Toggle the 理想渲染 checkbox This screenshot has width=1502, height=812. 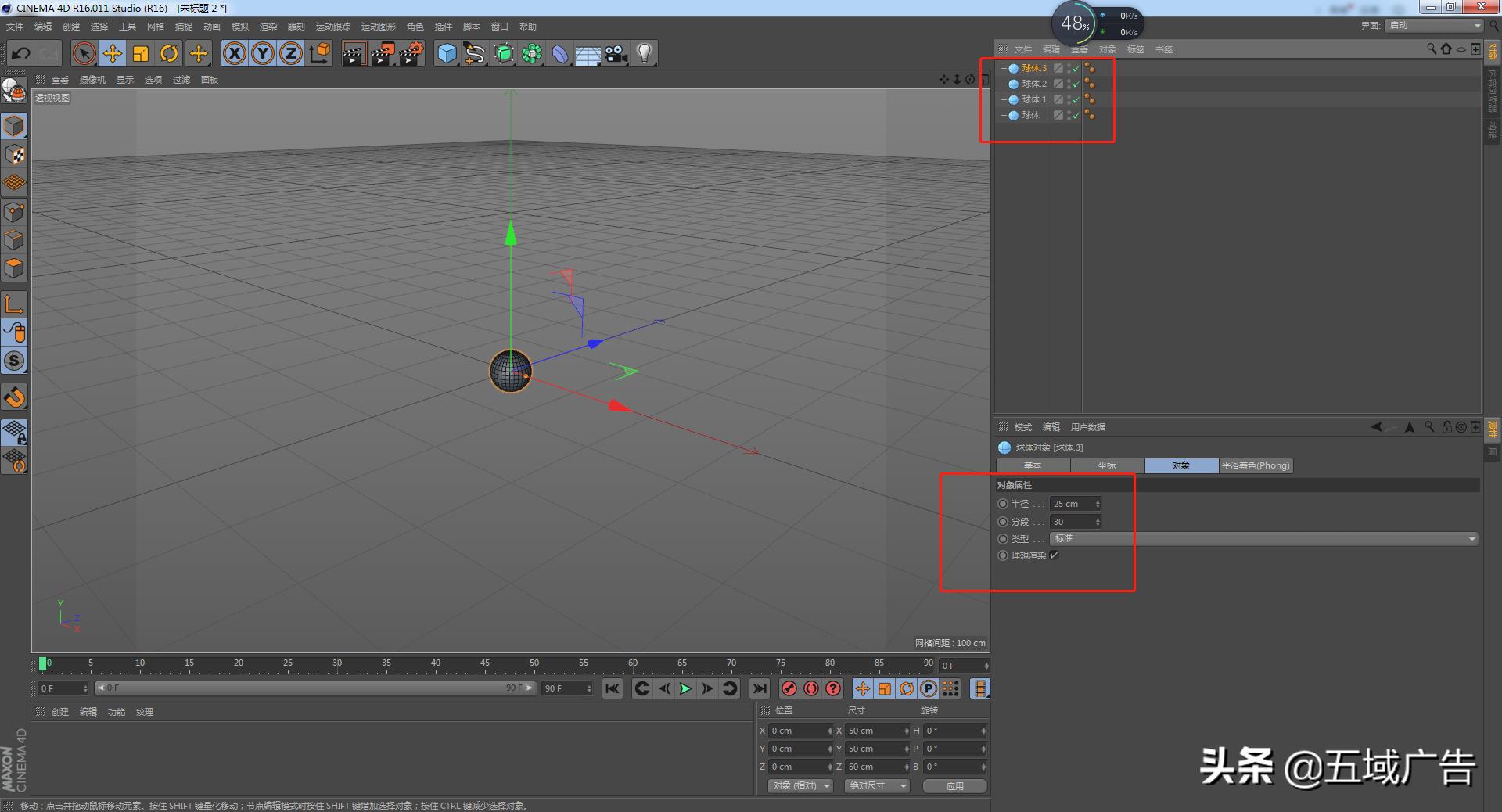[x=1055, y=555]
